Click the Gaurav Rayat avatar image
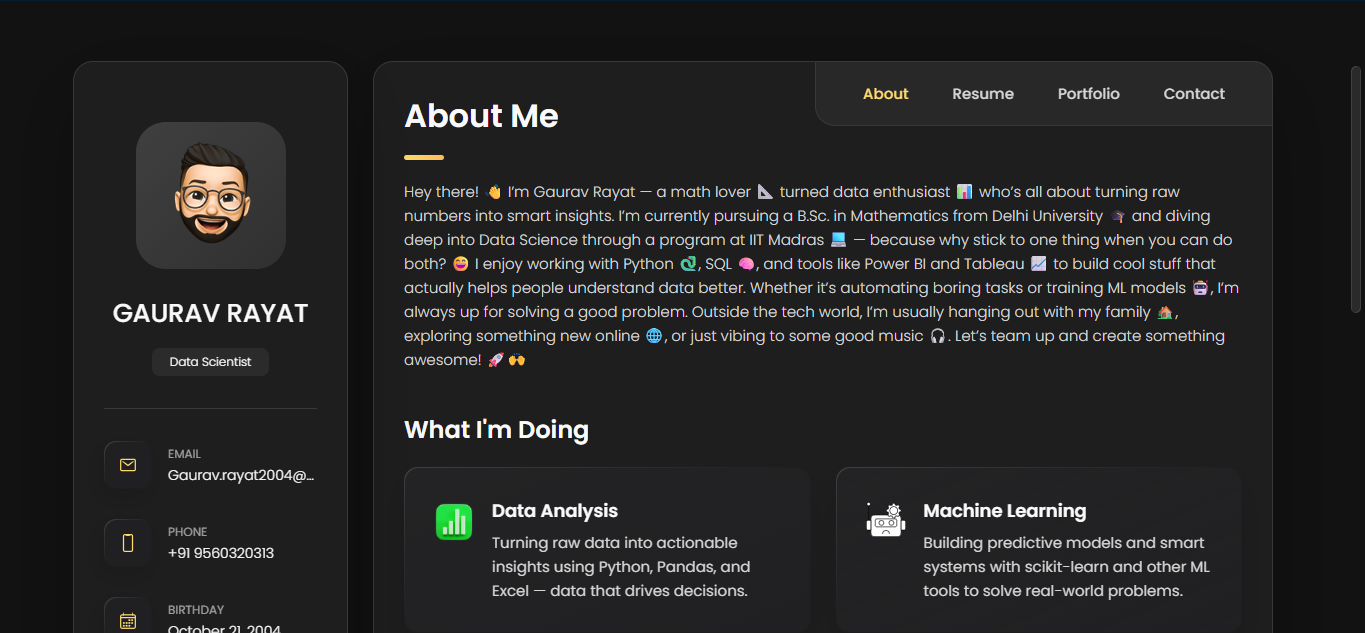Viewport: 1365px width, 633px height. tap(211, 195)
